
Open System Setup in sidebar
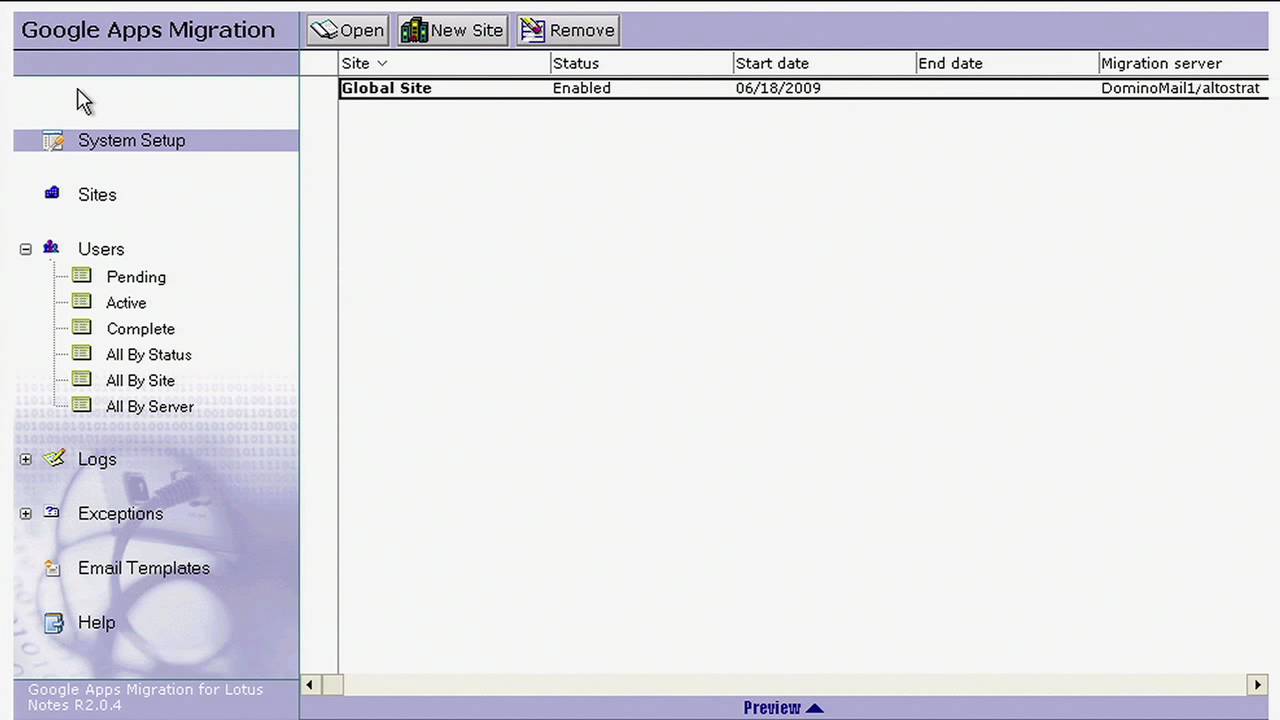click(131, 141)
